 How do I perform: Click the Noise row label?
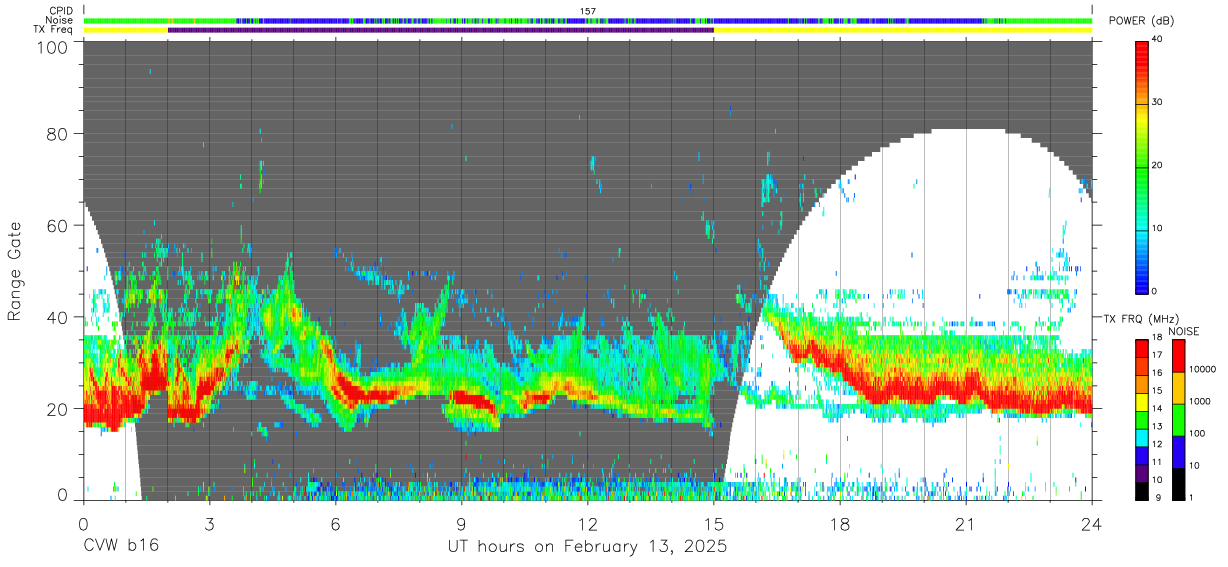click(x=60, y=20)
